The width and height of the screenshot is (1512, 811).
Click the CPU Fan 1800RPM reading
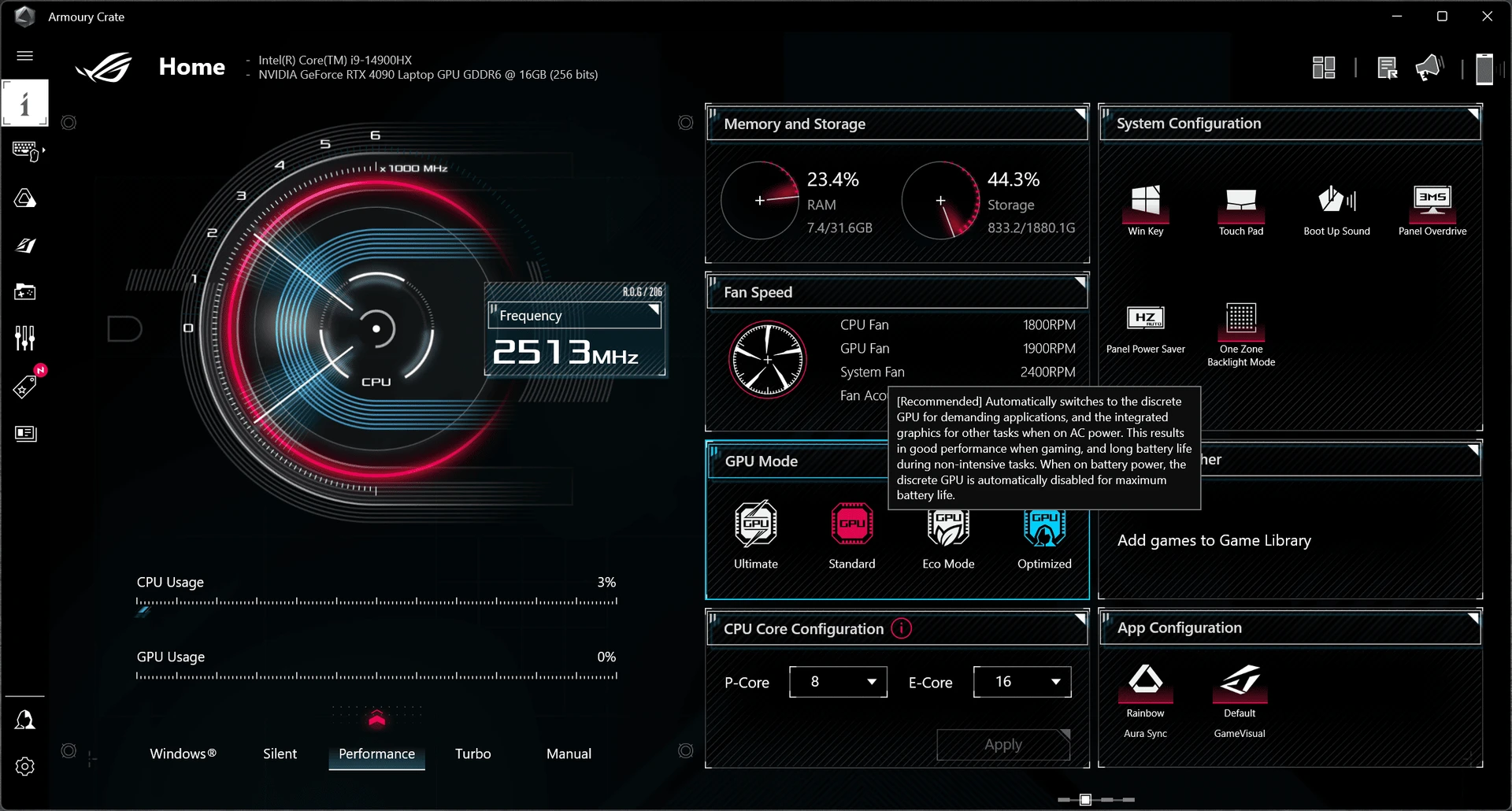click(958, 324)
